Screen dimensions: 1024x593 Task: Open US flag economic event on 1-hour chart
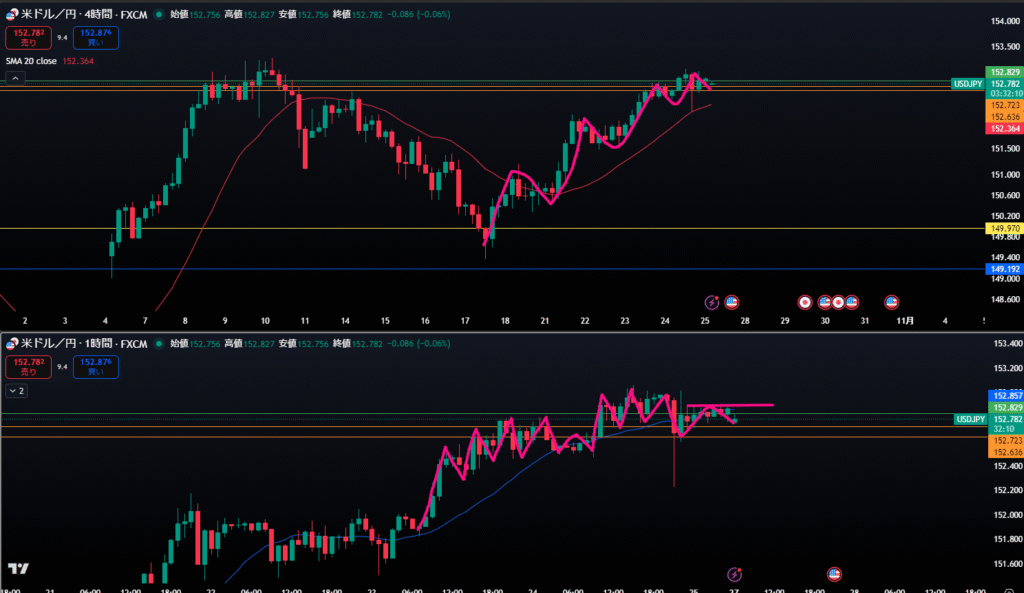pos(834,574)
